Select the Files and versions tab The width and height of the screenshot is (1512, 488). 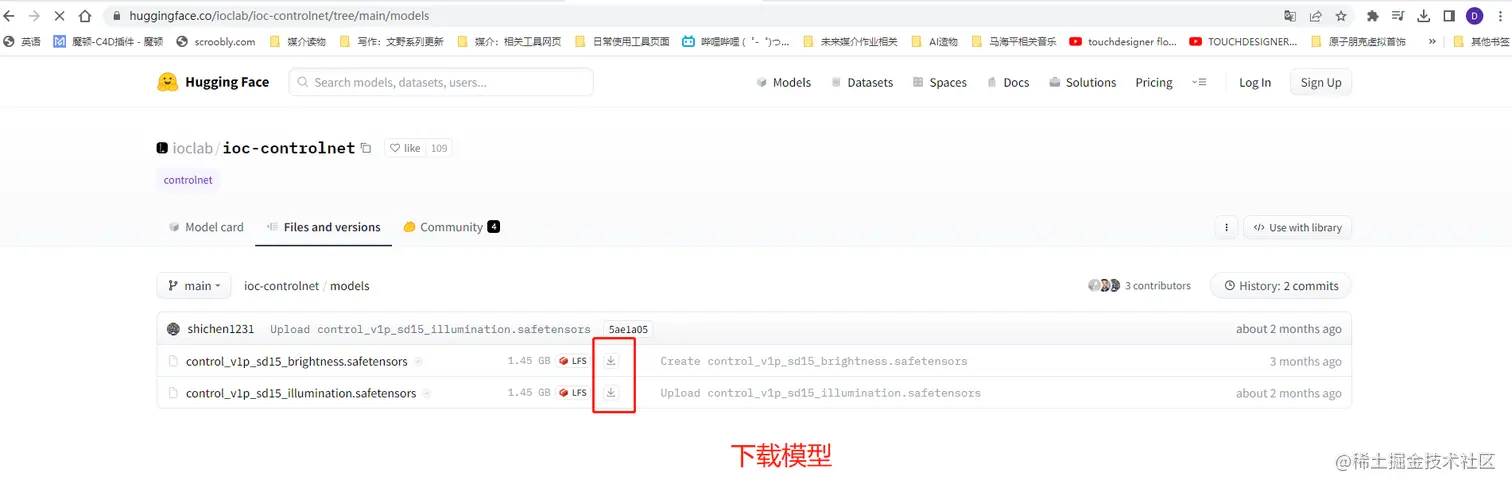point(324,227)
